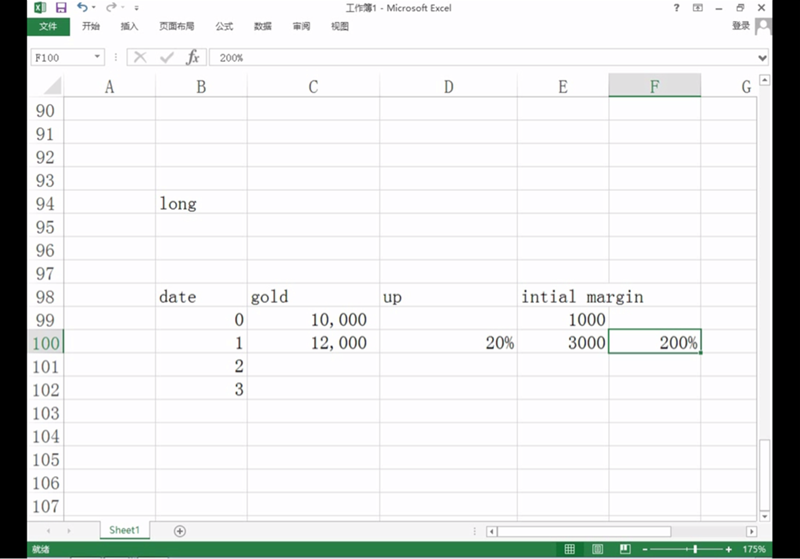This screenshot has height=559, width=800.
Task: Click the previous sheet navigation arrow
Action: tap(48, 531)
